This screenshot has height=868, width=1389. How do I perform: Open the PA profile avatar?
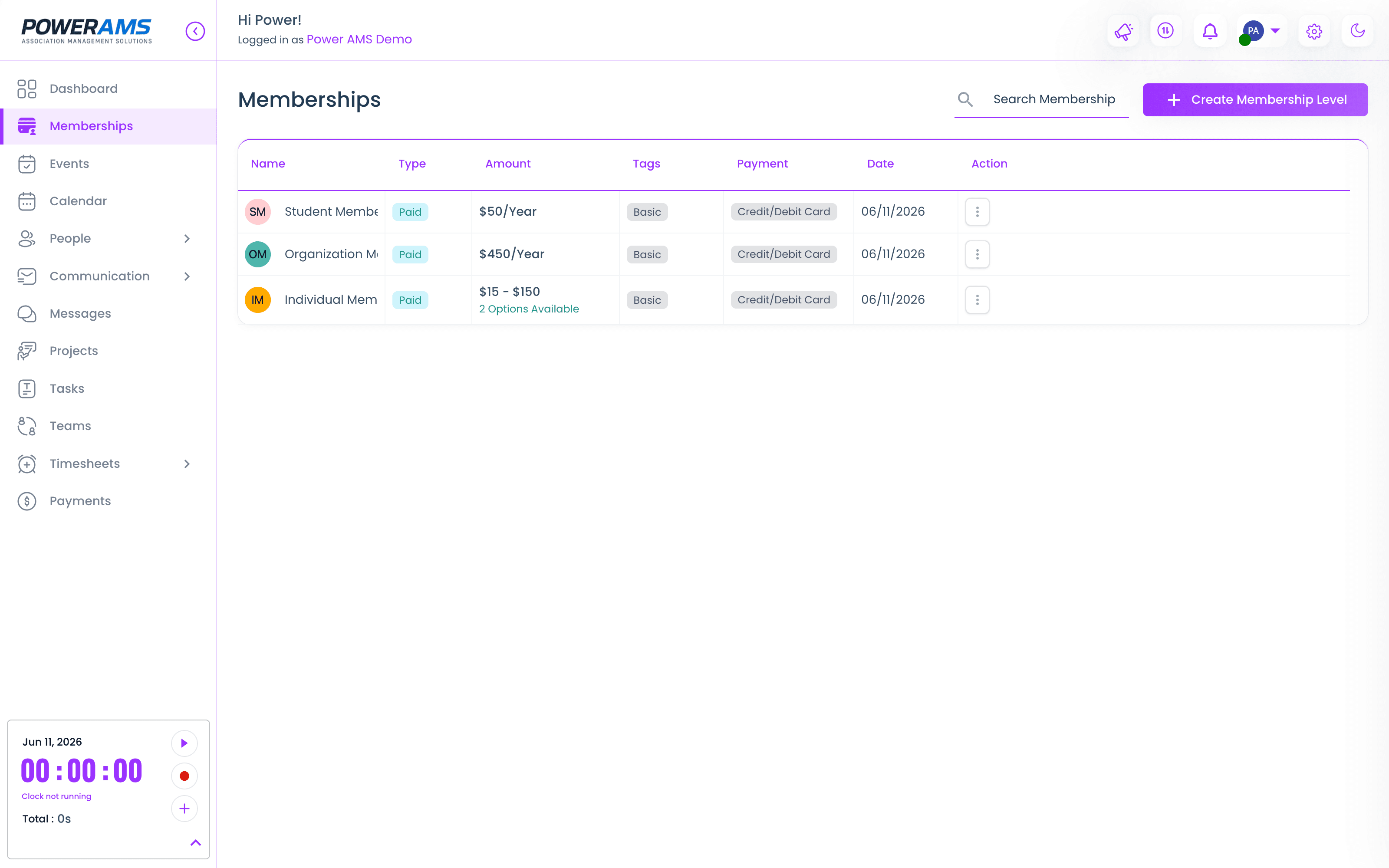(x=1253, y=31)
